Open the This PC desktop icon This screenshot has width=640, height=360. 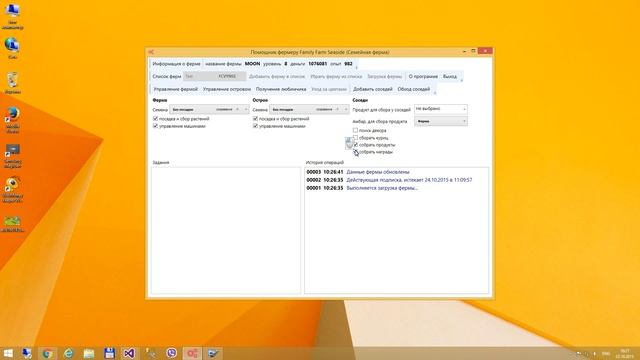12,16
